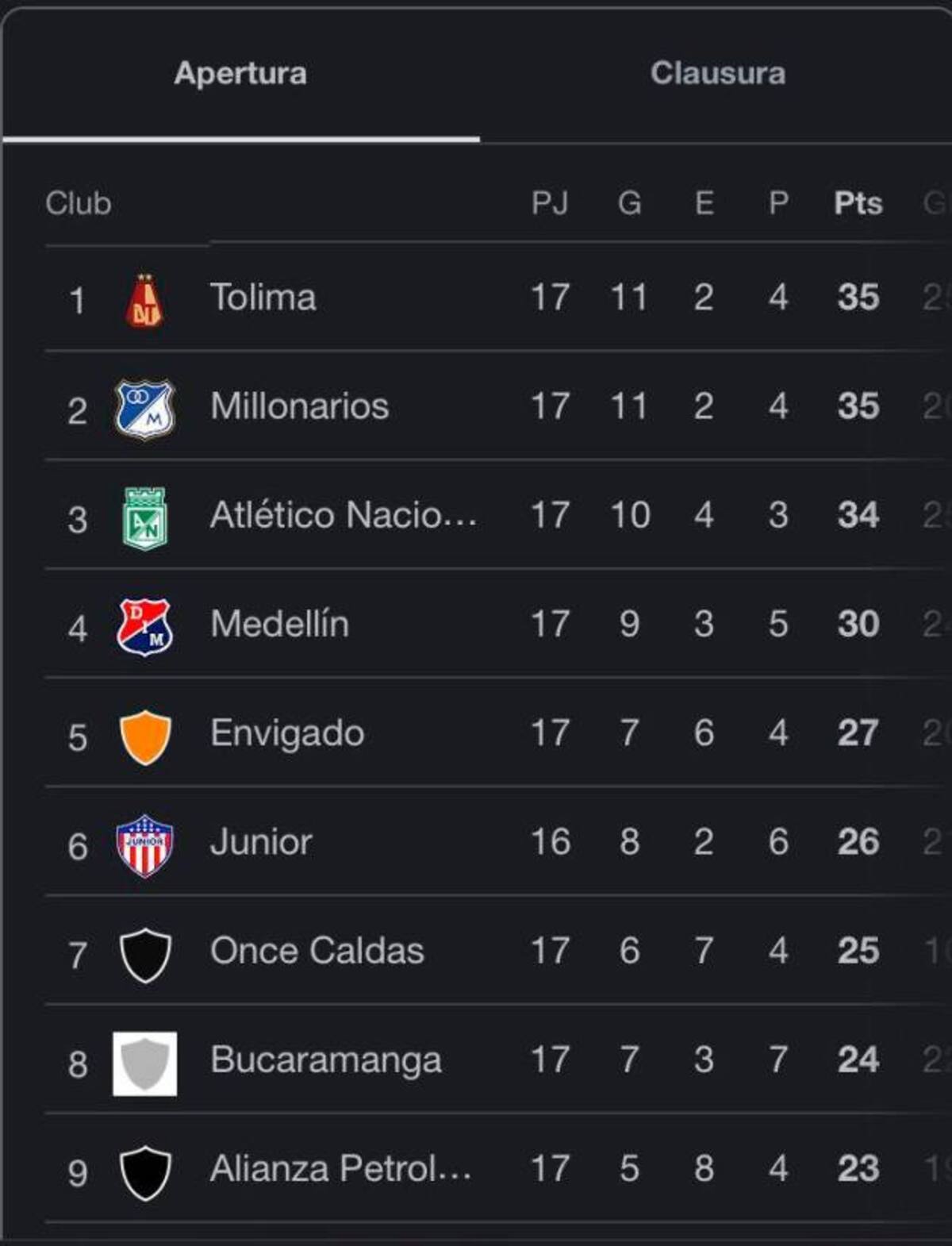Click the Bucaramanga gray shield logo
952x1246 pixels.
(x=144, y=1063)
